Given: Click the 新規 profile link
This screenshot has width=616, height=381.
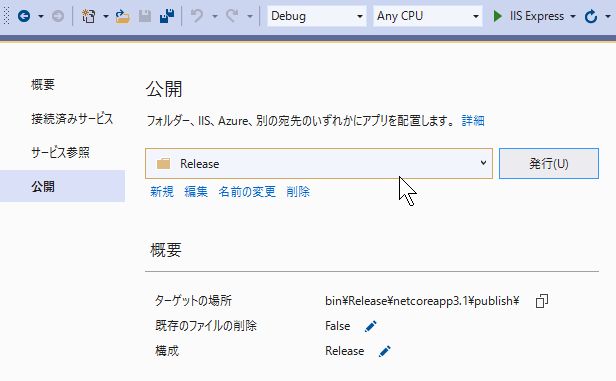Looking at the screenshot, I should click(x=162, y=192).
